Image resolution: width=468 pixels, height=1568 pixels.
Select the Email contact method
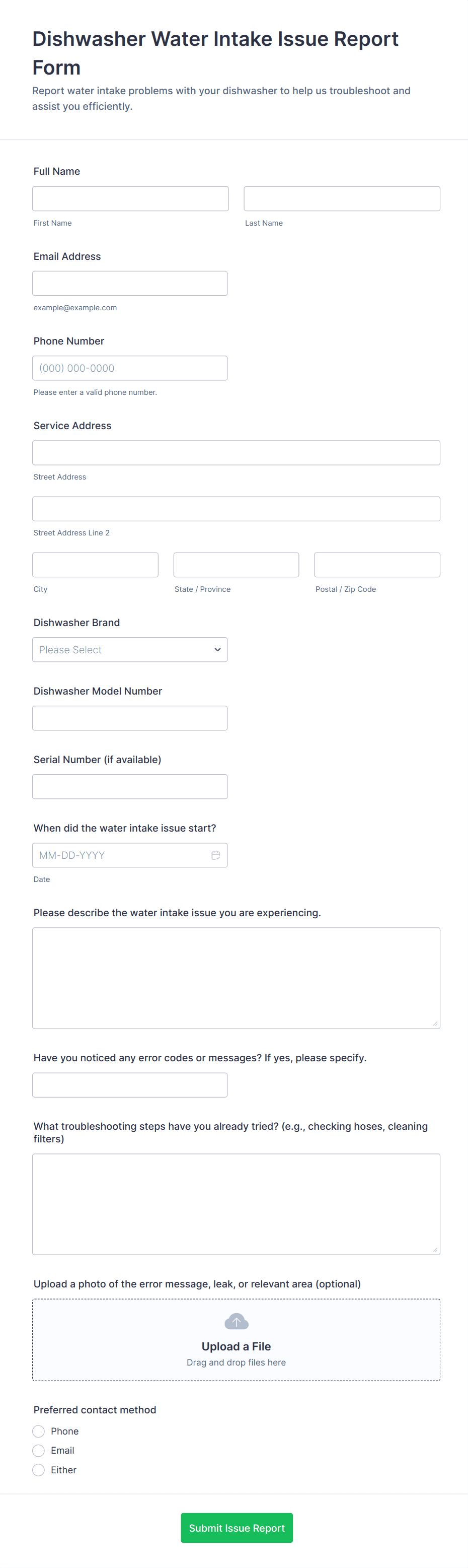coord(39,1451)
